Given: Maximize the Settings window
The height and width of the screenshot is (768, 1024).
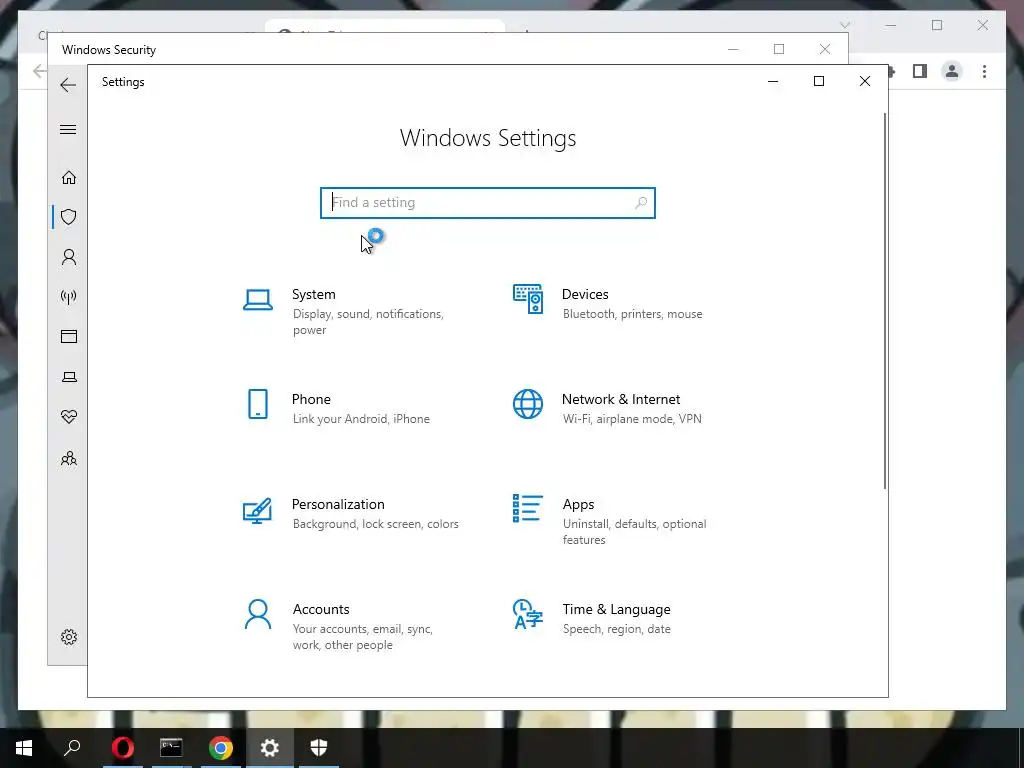Looking at the screenshot, I should (818, 81).
